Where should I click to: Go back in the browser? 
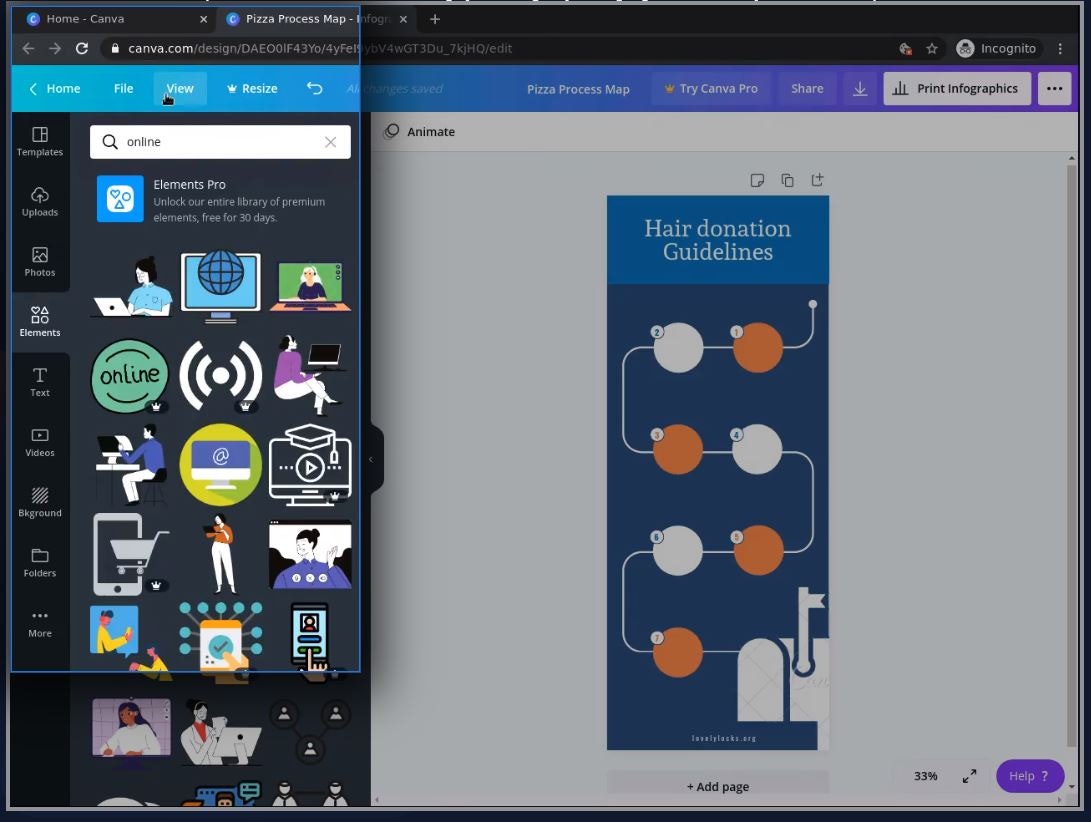coord(28,48)
